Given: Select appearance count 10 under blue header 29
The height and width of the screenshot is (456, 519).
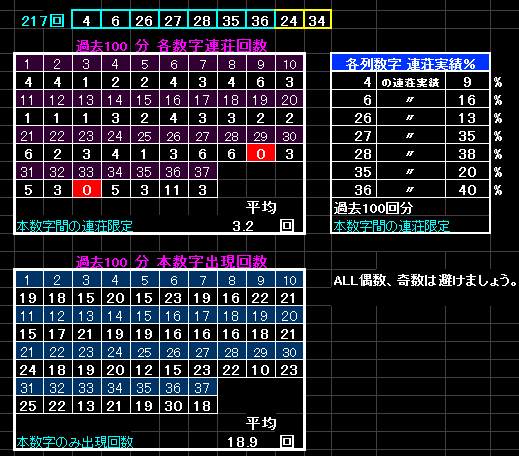Looking at the screenshot, I should [x=261, y=370].
